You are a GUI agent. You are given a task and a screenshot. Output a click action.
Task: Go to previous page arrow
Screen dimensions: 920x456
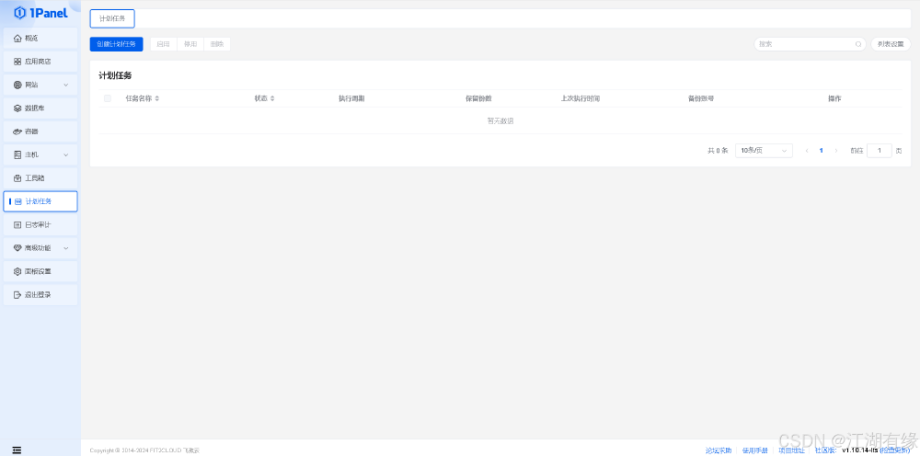[x=807, y=151]
